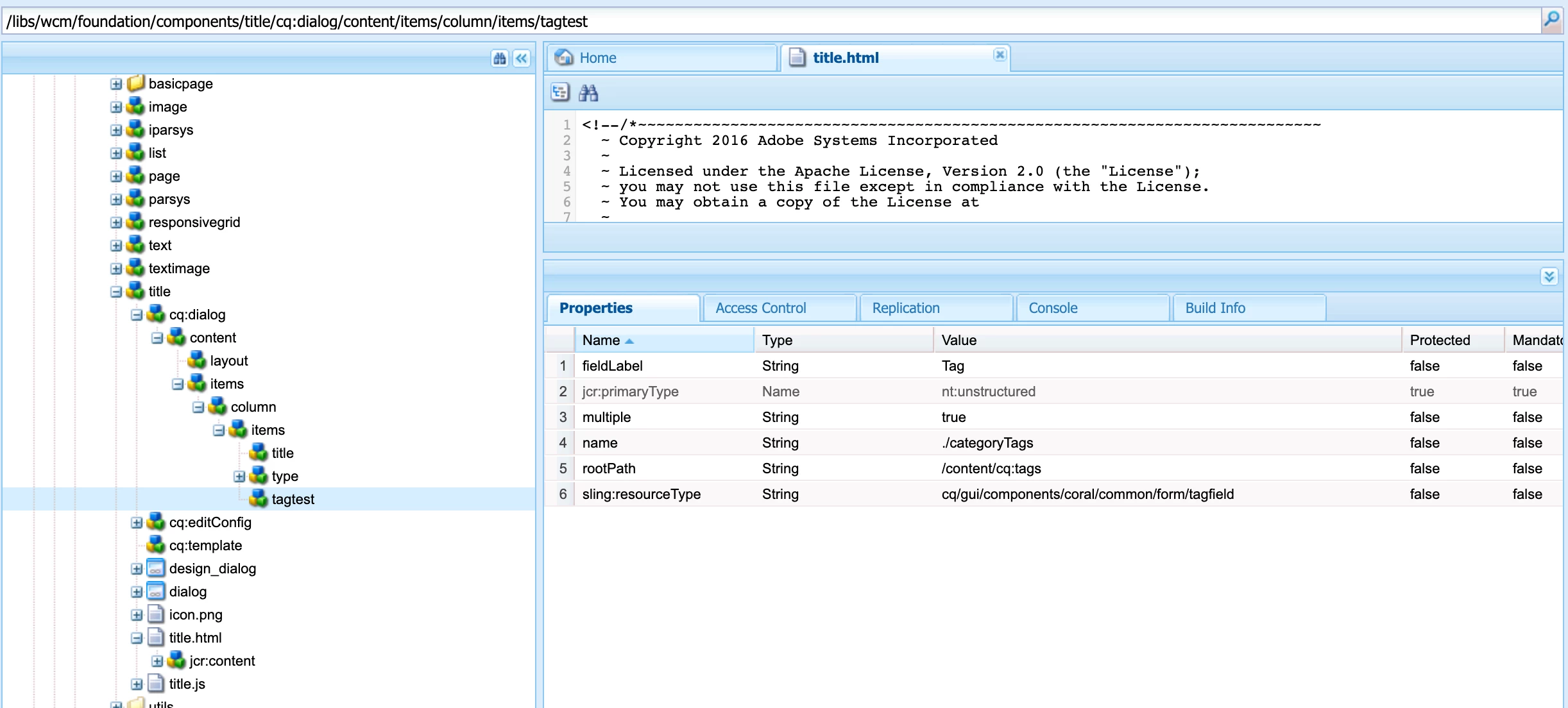Image resolution: width=1568 pixels, height=708 pixels.
Task: Expand the responsivegrid component node
Action: (x=116, y=223)
